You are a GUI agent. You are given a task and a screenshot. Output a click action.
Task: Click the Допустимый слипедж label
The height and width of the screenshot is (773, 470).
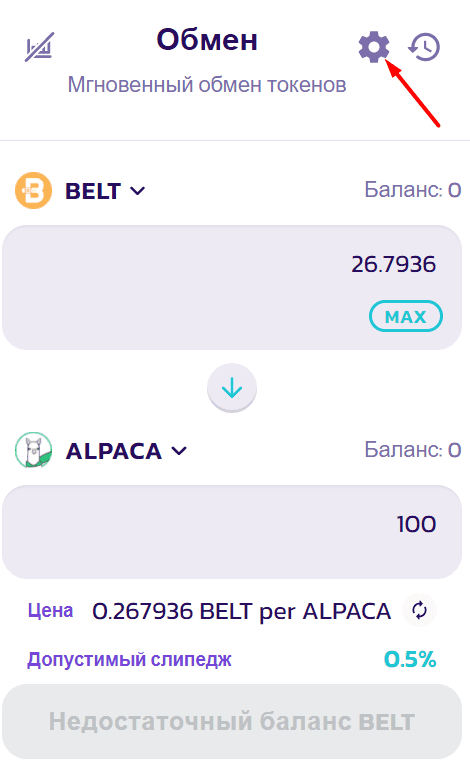[129, 660]
